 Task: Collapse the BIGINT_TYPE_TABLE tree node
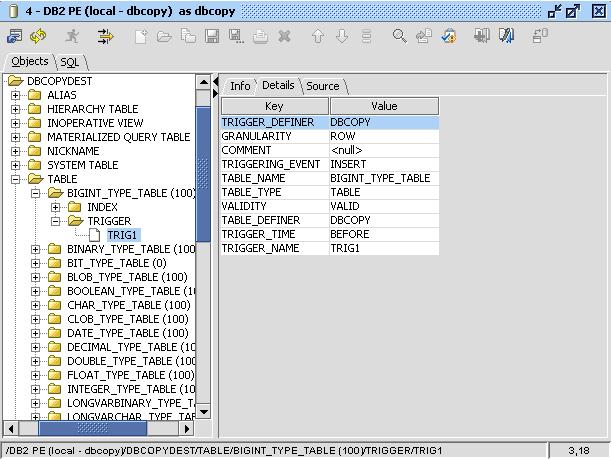tap(35, 193)
